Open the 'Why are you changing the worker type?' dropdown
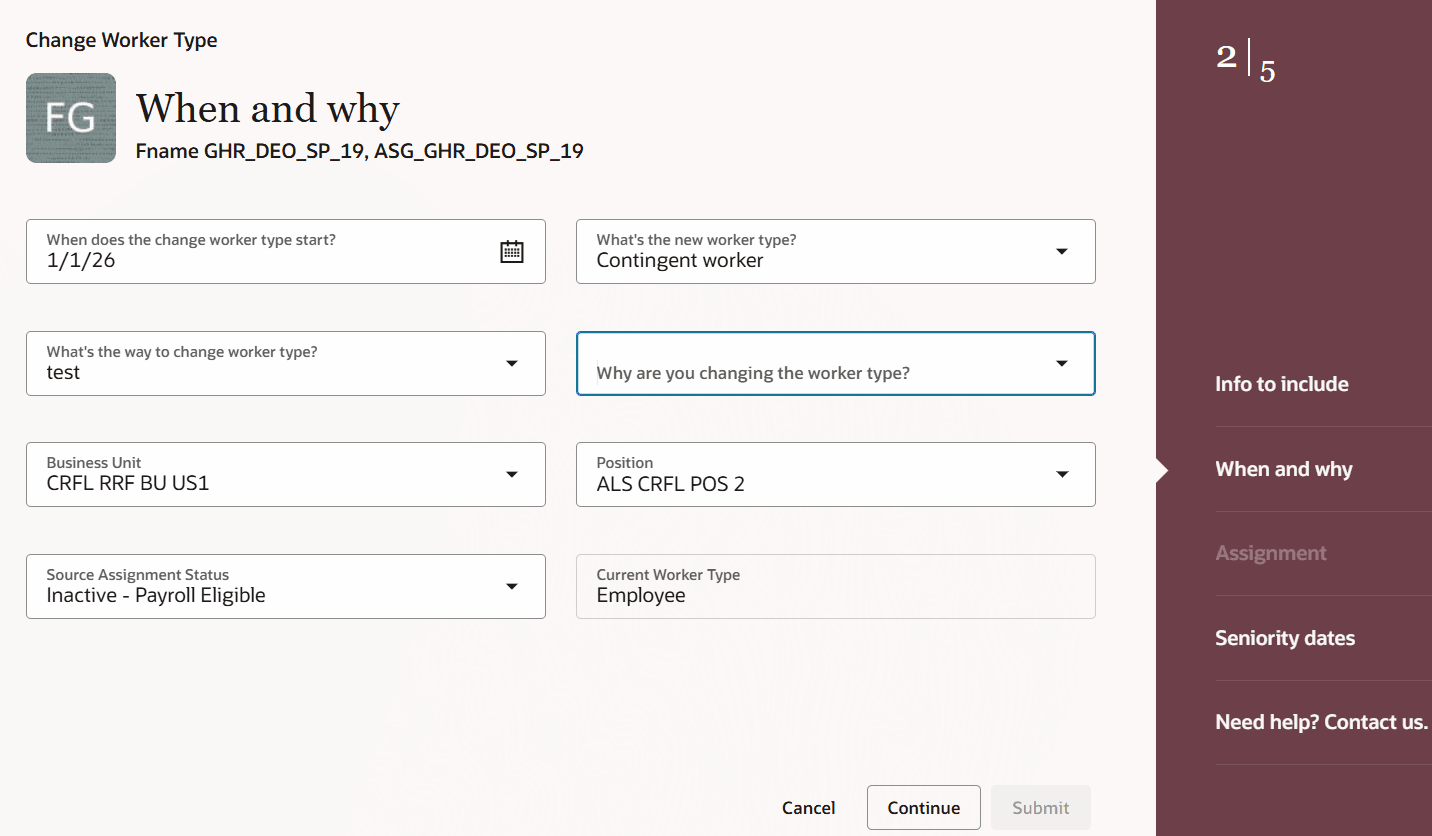 point(1062,363)
